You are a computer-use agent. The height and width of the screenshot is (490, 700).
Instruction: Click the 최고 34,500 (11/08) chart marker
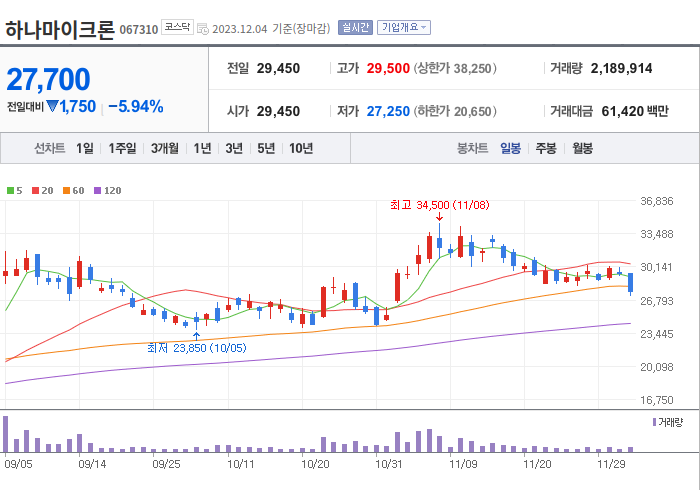coord(440,205)
